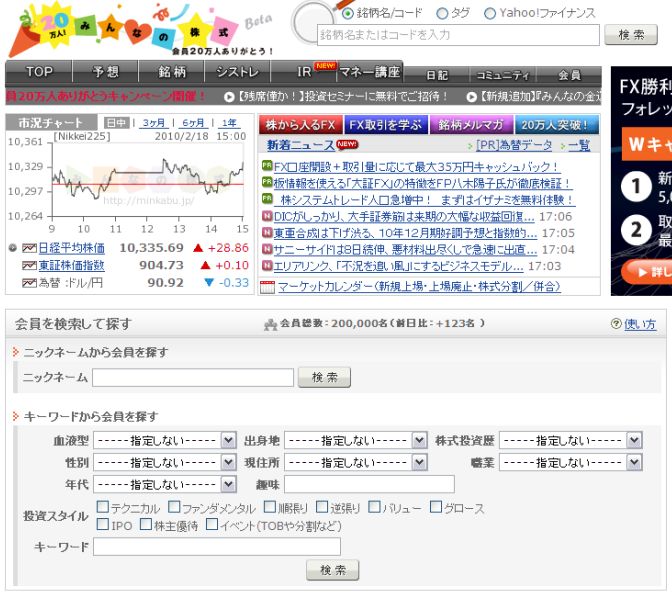Click the help question mark icon by 使い方
Screen dimensions: 672x594
point(616,325)
